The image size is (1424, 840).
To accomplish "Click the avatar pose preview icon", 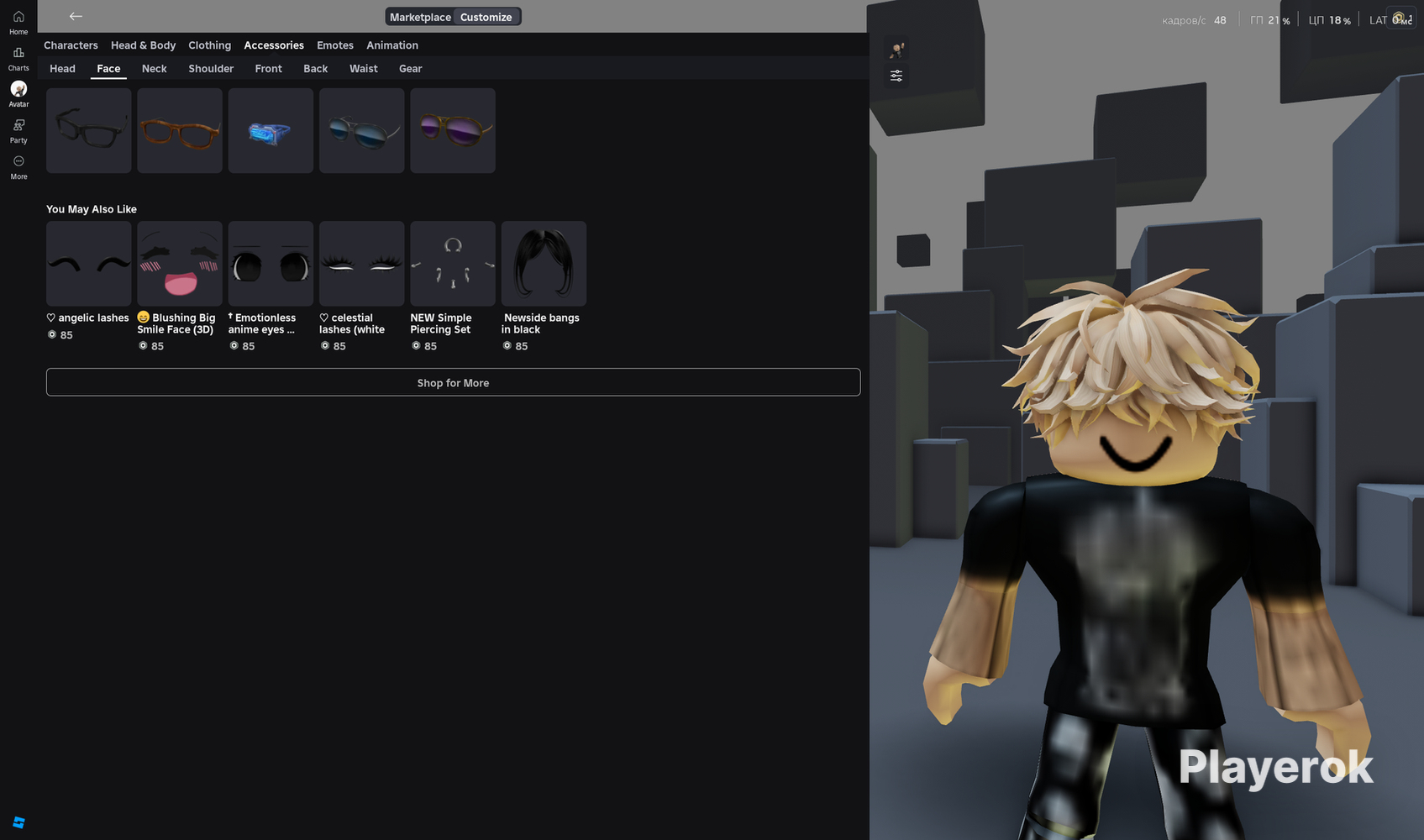I will (x=896, y=50).
